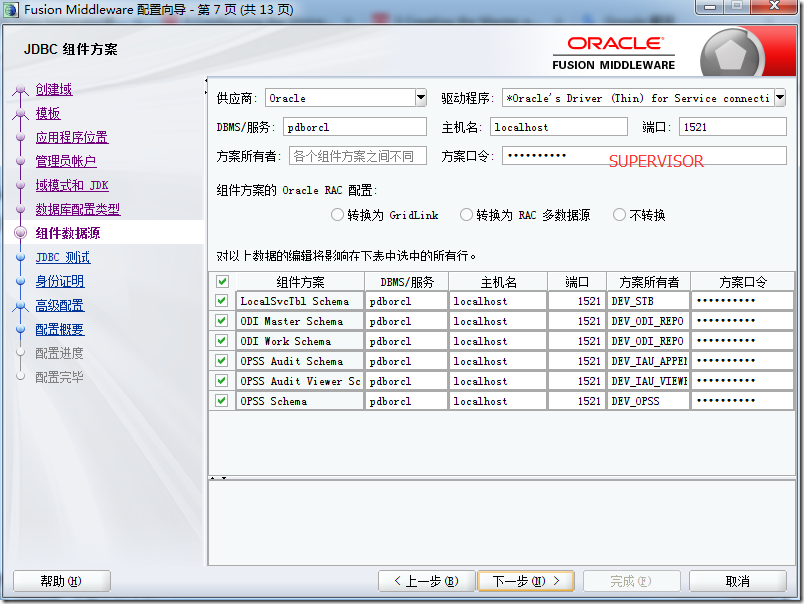804x604 pixels.
Task: Click the 方案所有者 column header
Action: pos(649,281)
